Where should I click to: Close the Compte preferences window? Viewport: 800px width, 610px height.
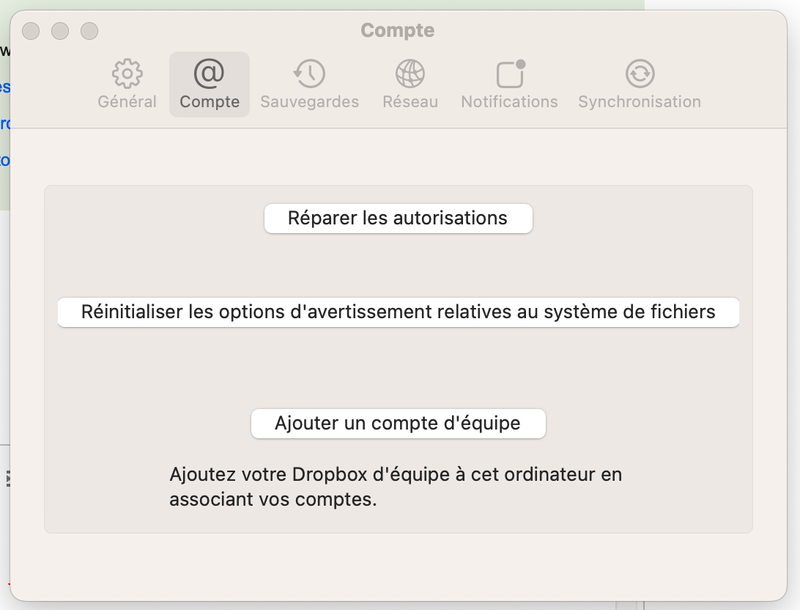tap(31, 31)
